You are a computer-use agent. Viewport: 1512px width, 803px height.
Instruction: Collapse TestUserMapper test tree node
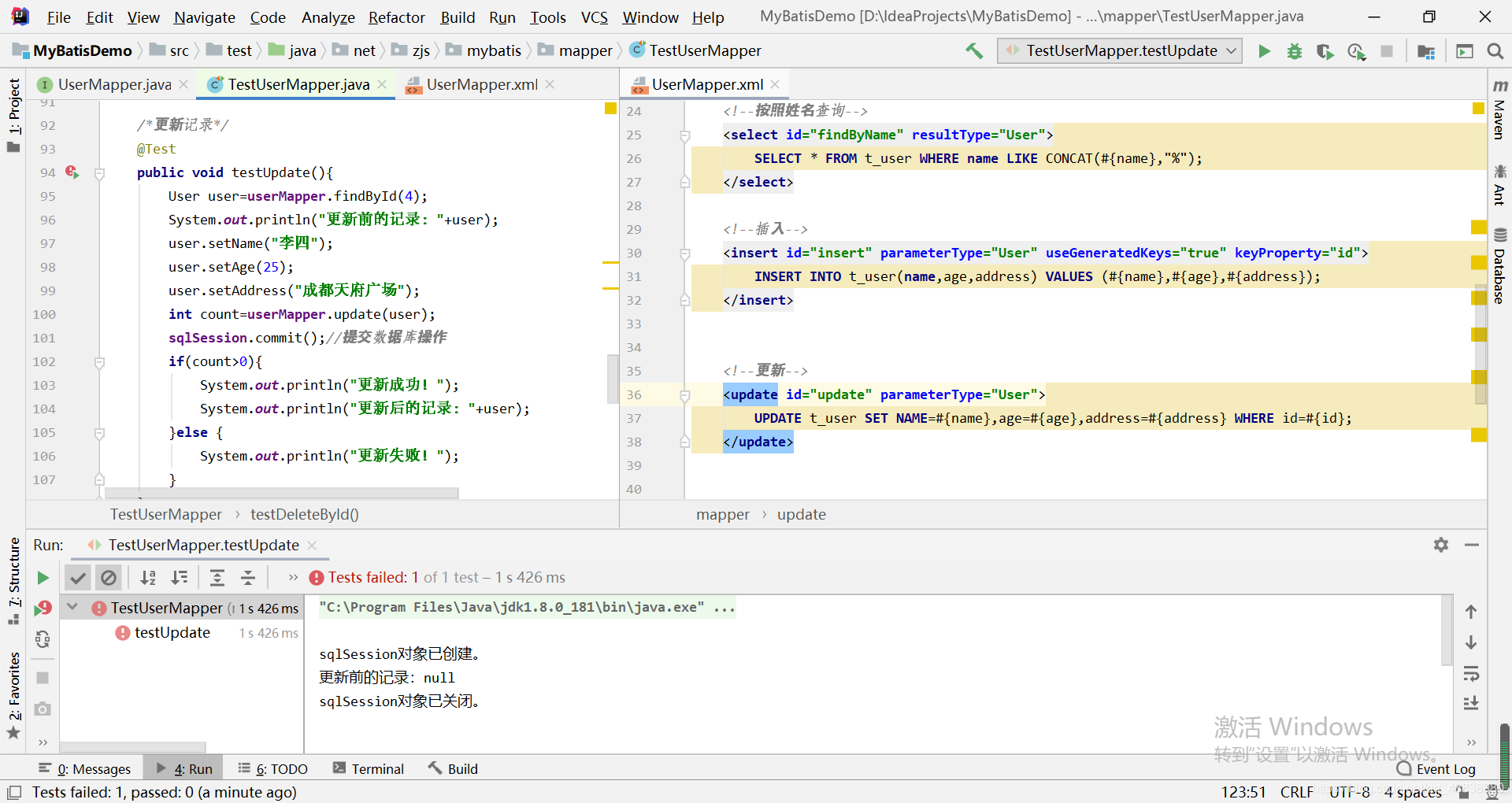point(72,607)
